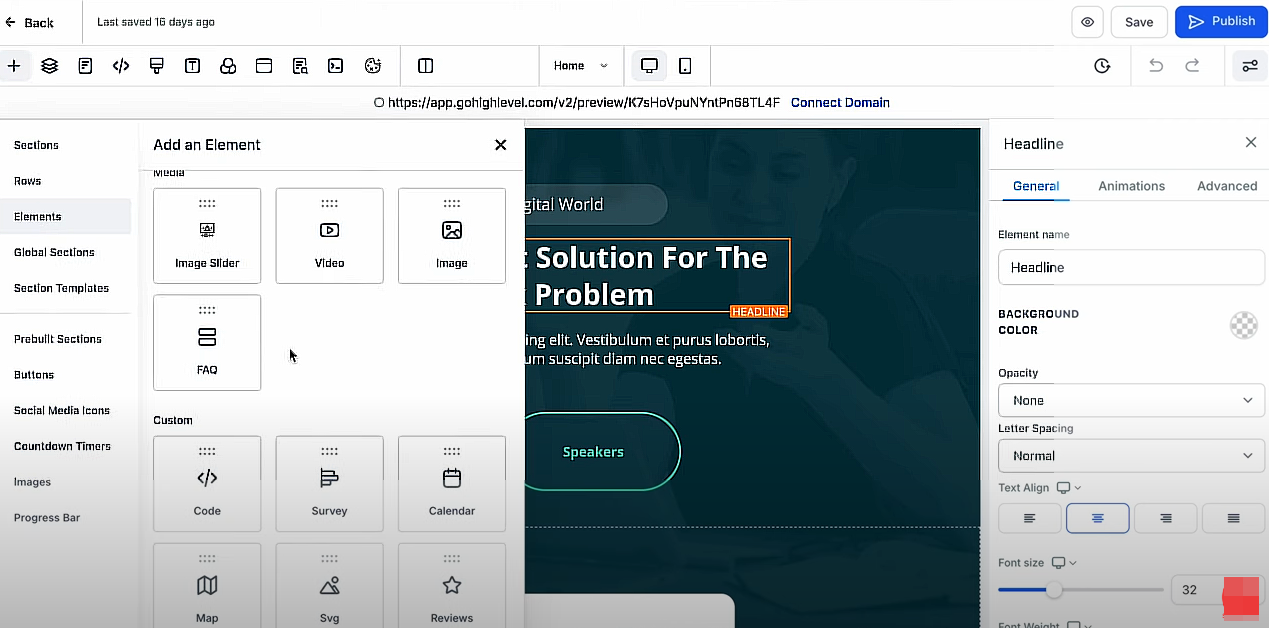Screen dimensions: 1269x628
Task: Open Countdown Timers in the sidebar
Action: (62, 446)
